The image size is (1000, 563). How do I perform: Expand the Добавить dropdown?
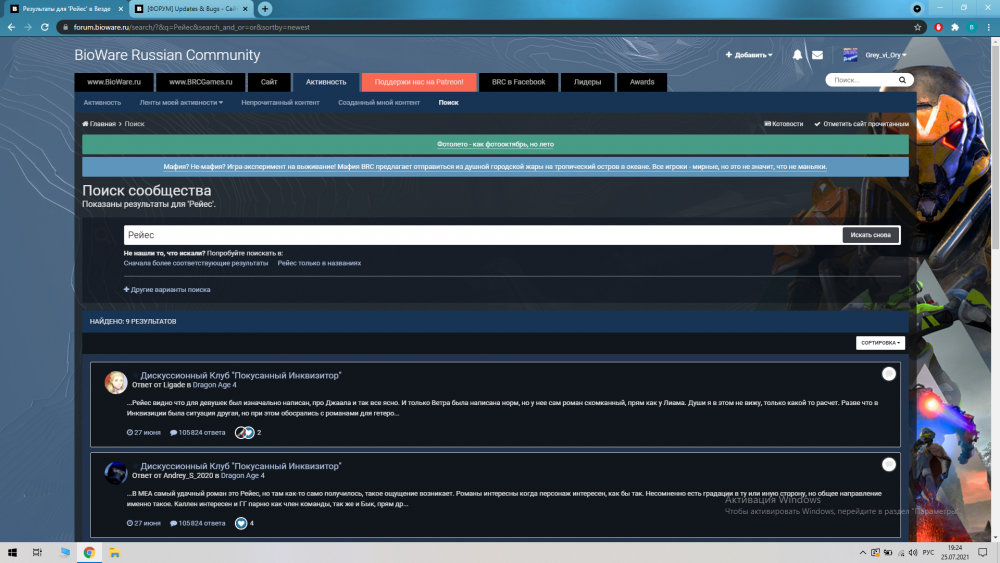point(749,55)
